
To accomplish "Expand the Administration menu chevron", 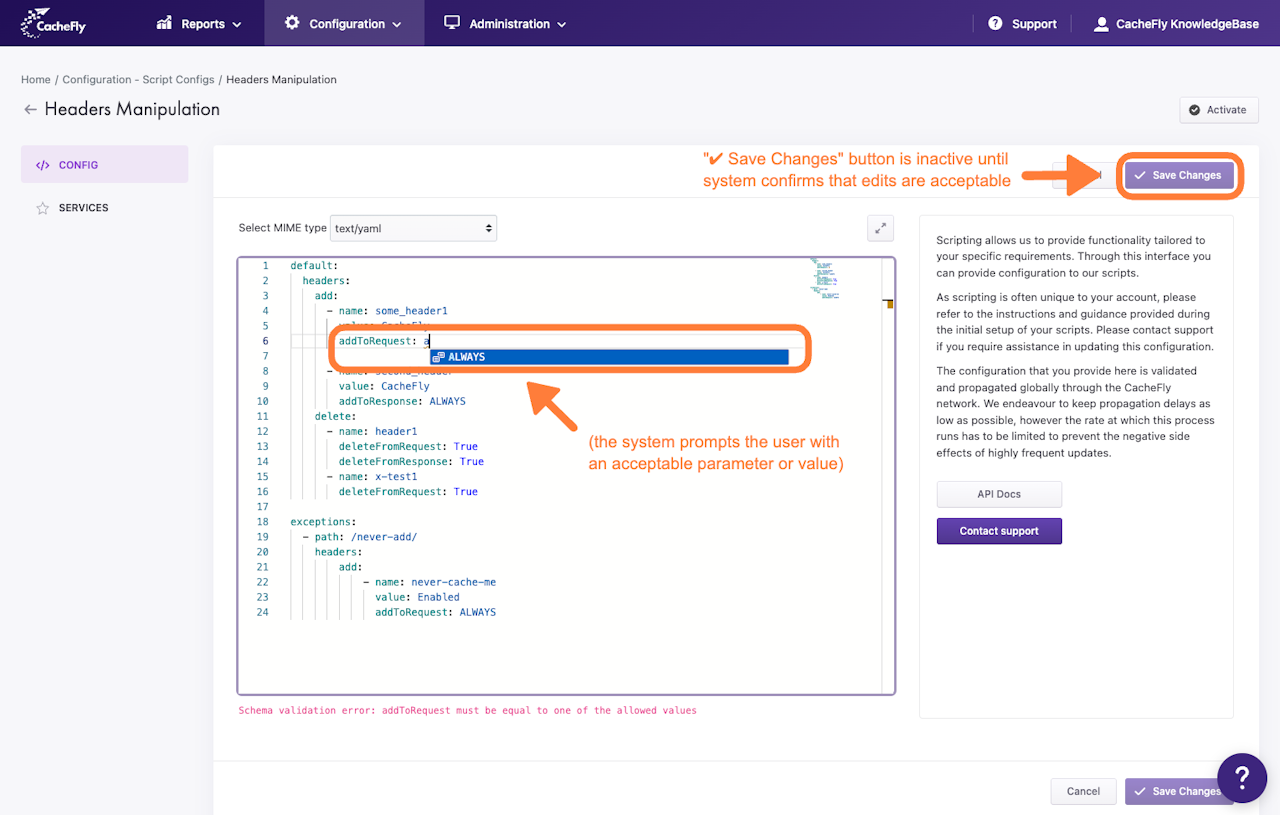I will [562, 24].
